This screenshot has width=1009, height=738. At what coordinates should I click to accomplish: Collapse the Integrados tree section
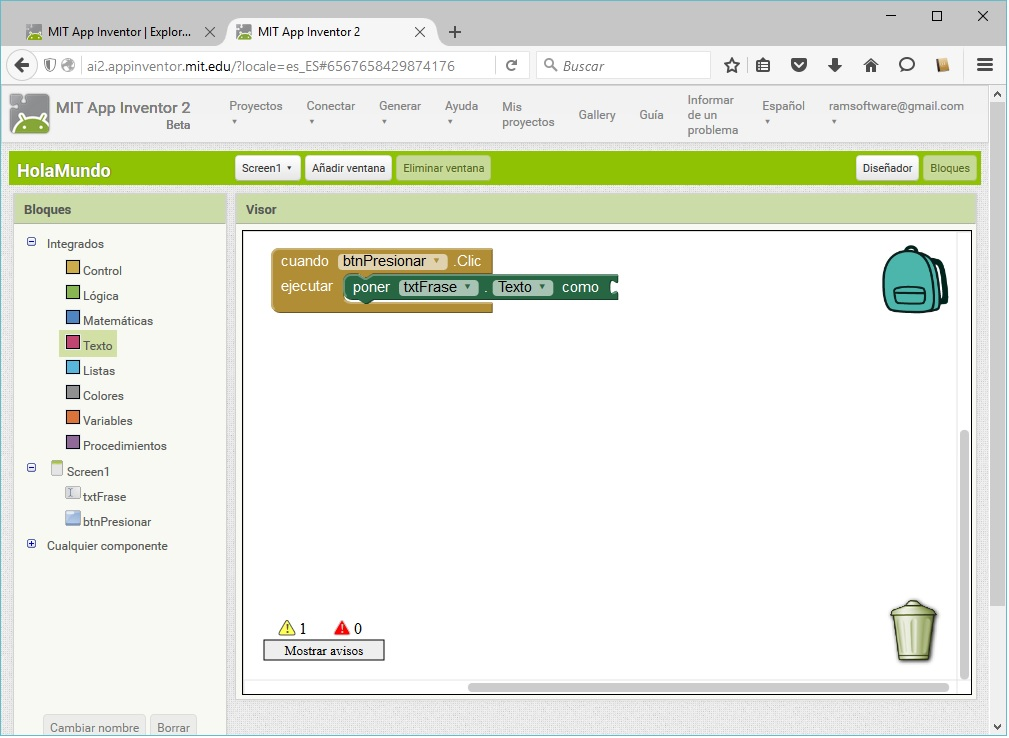pos(31,243)
